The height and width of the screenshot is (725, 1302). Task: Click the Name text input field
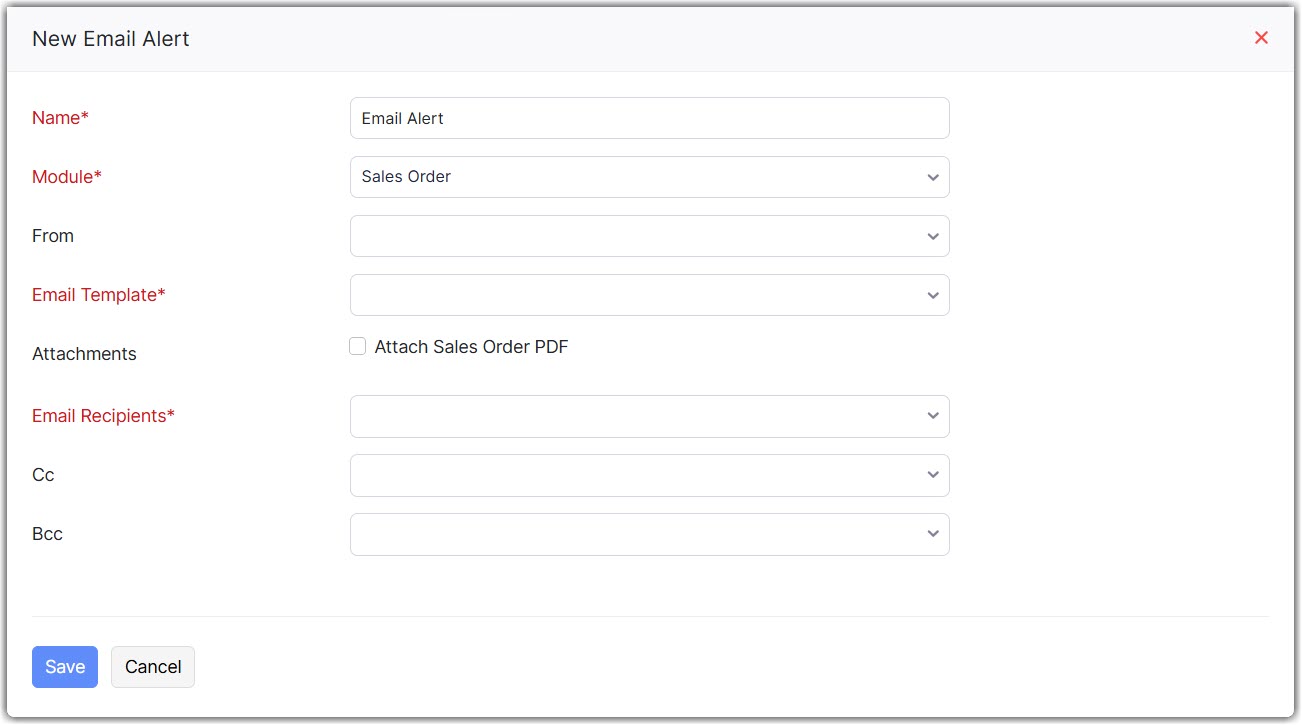[649, 118]
